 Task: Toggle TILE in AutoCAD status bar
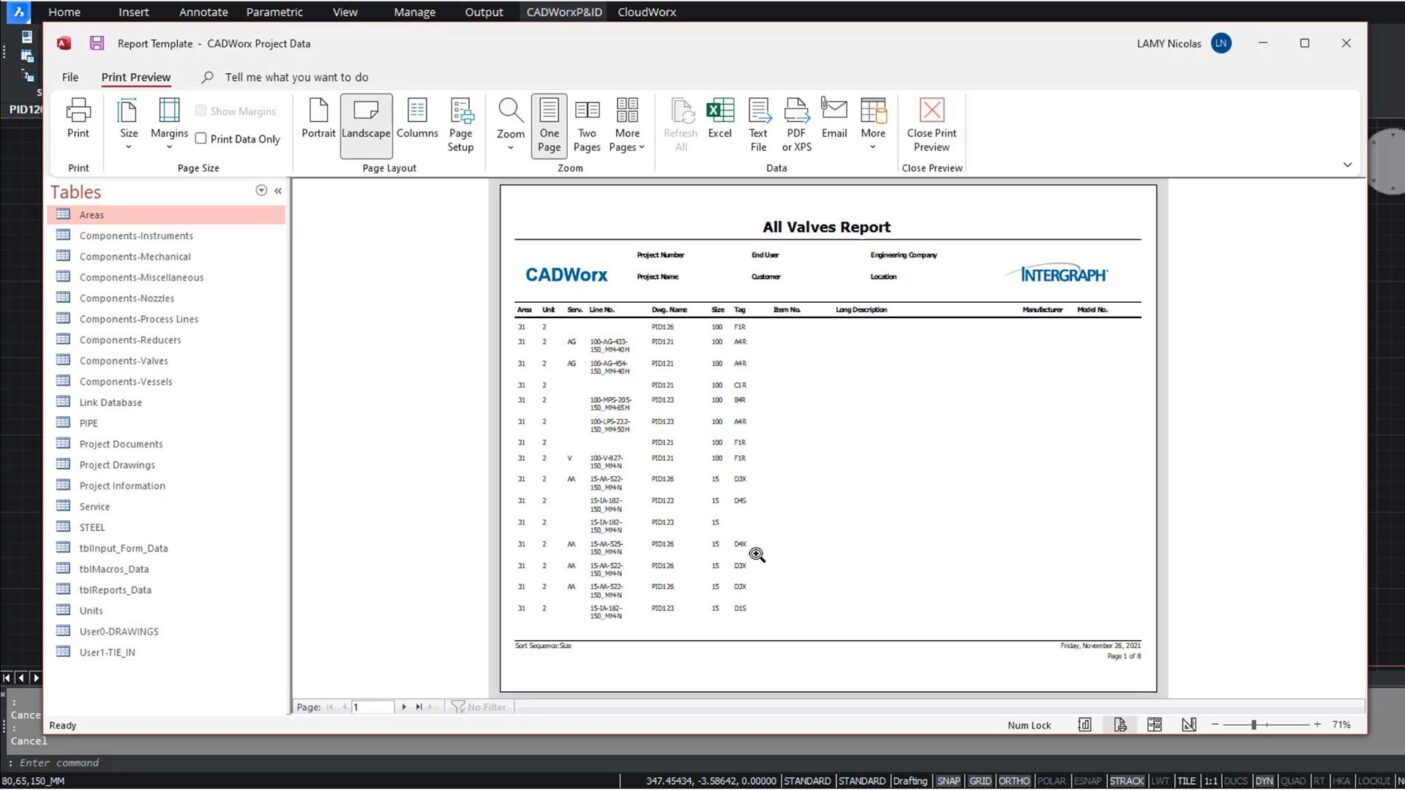[x=1186, y=781]
